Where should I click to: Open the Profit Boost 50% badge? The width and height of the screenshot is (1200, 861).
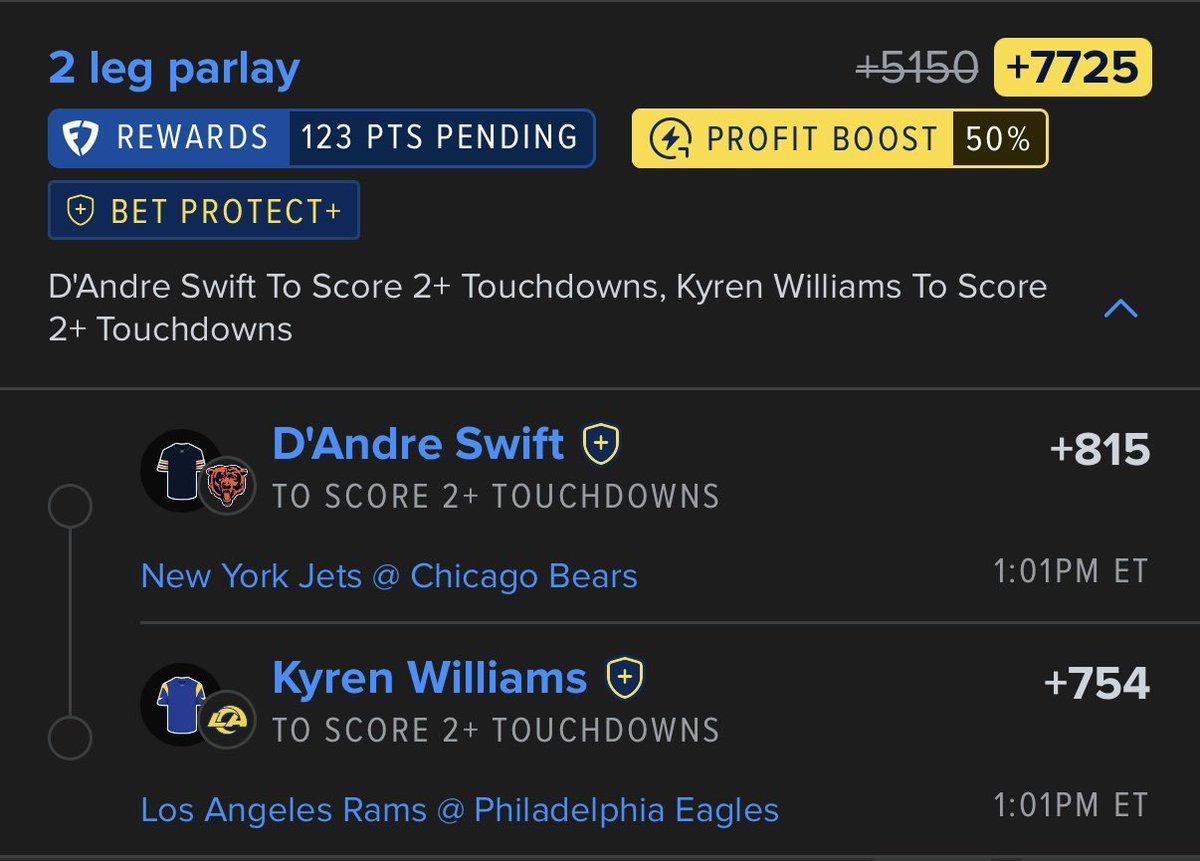[840, 138]
